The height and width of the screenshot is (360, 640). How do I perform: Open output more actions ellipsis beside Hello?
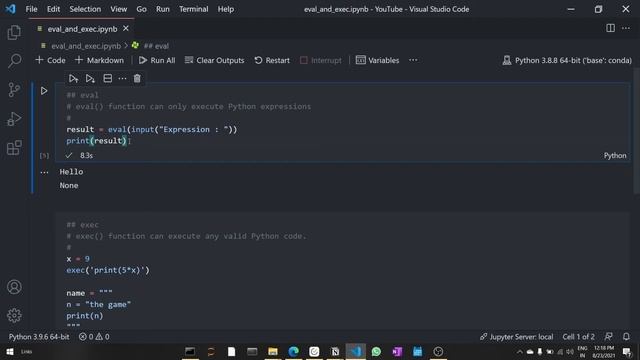[x=44, y=172]
